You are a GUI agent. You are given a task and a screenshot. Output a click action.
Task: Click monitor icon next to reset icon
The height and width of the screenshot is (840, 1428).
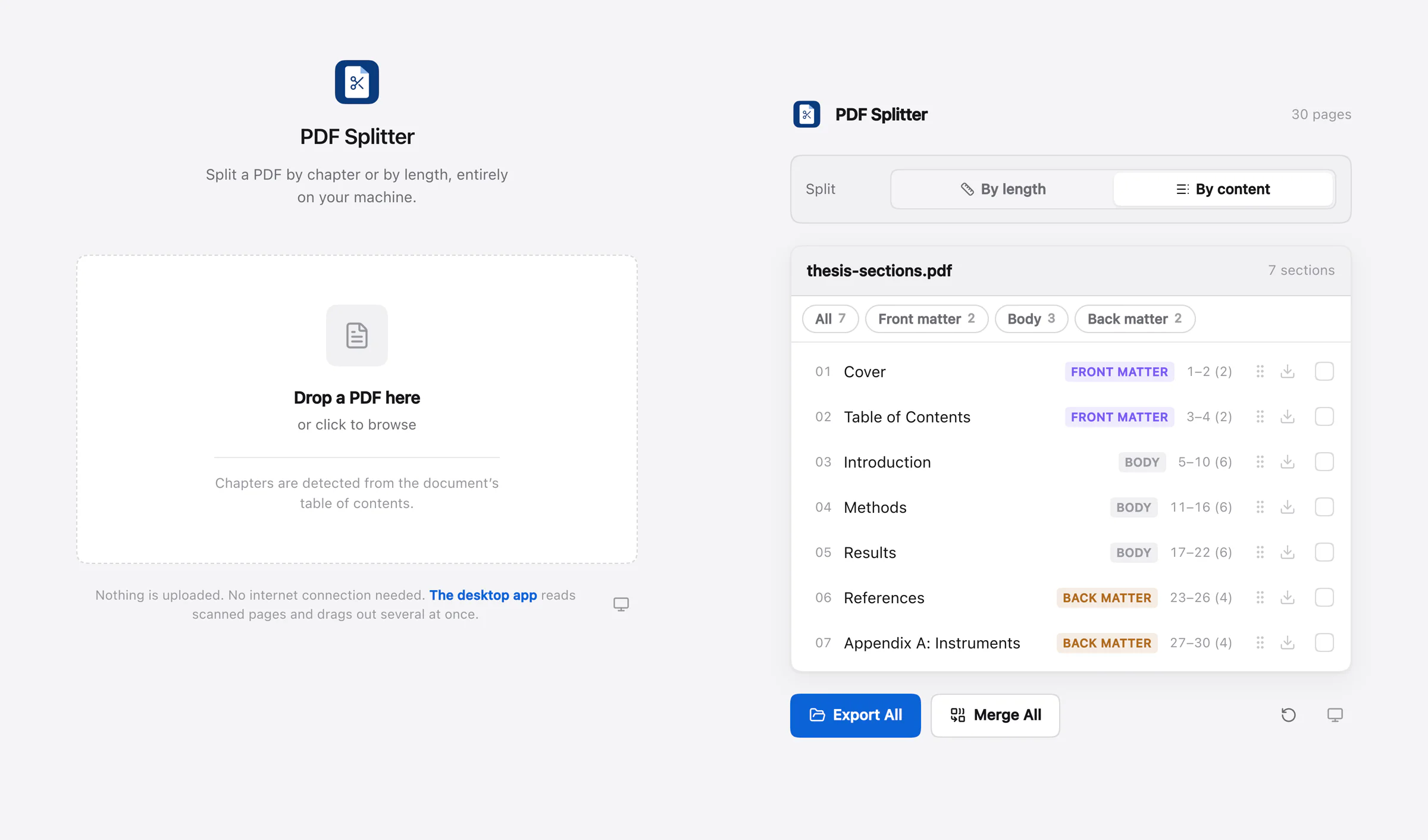1335,715
